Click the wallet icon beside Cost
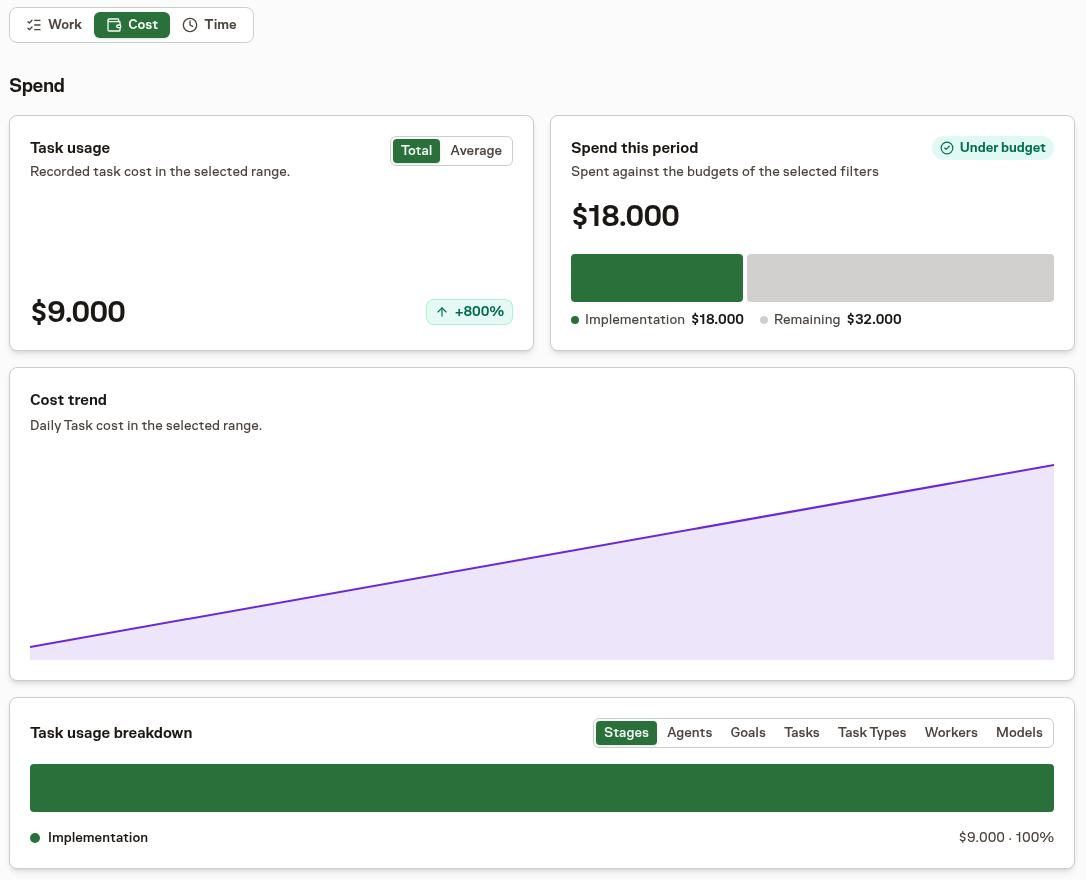Image resolution: width=1086 pixels, height=880 pixels. 114,25
